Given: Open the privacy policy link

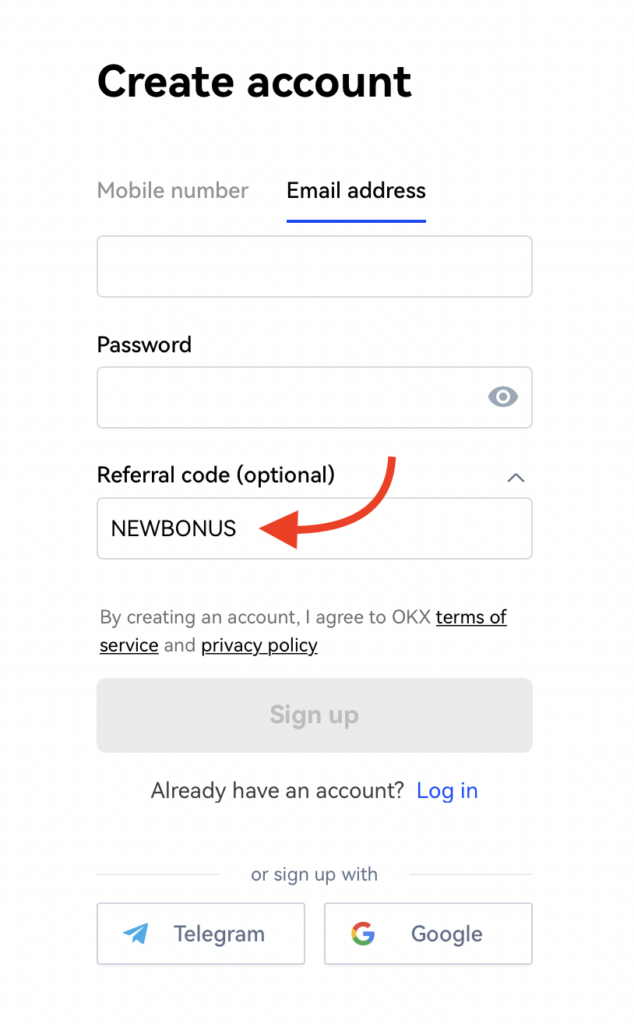Looking at the screenshot, I should coord(259,645).
